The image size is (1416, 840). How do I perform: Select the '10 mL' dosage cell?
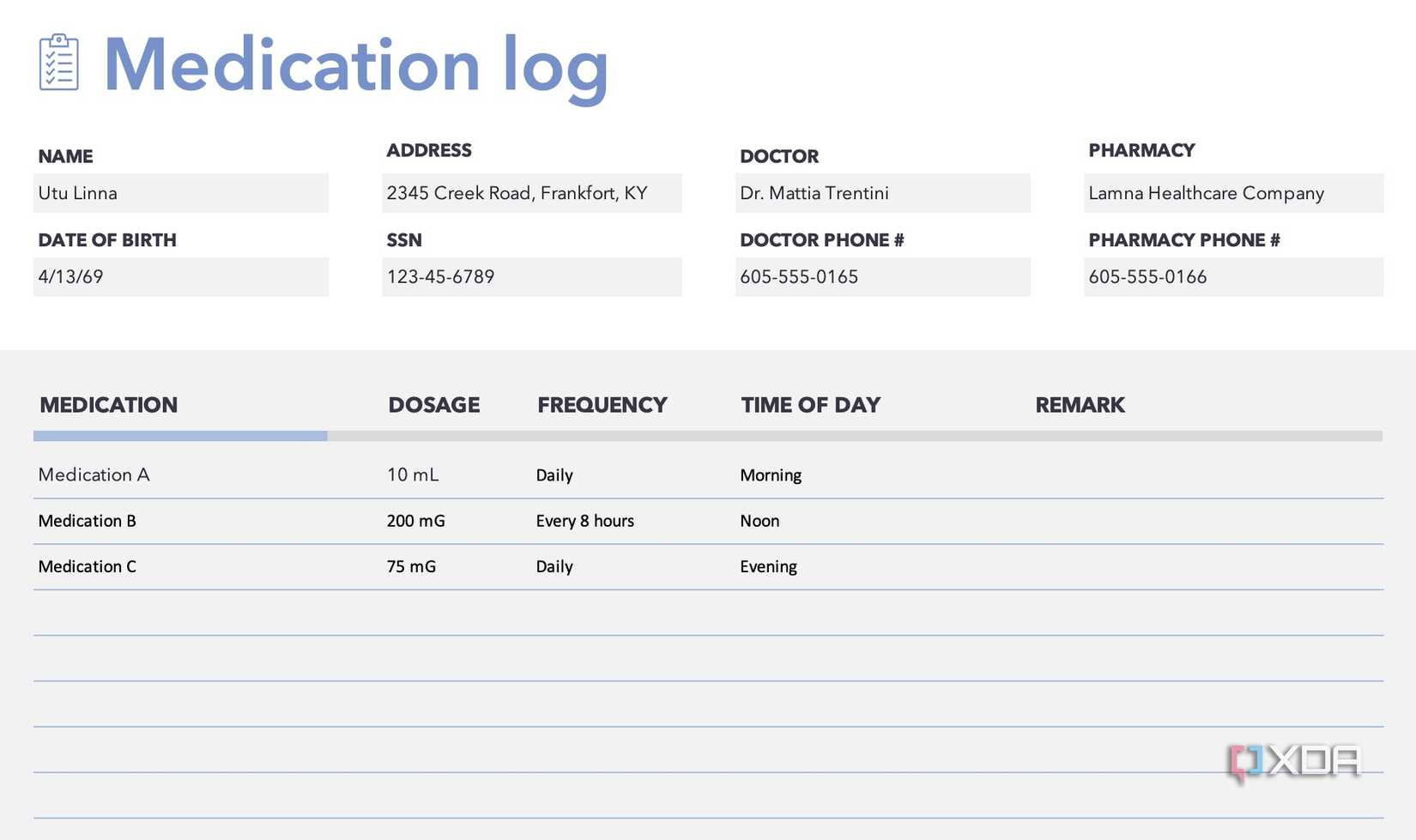413,474
